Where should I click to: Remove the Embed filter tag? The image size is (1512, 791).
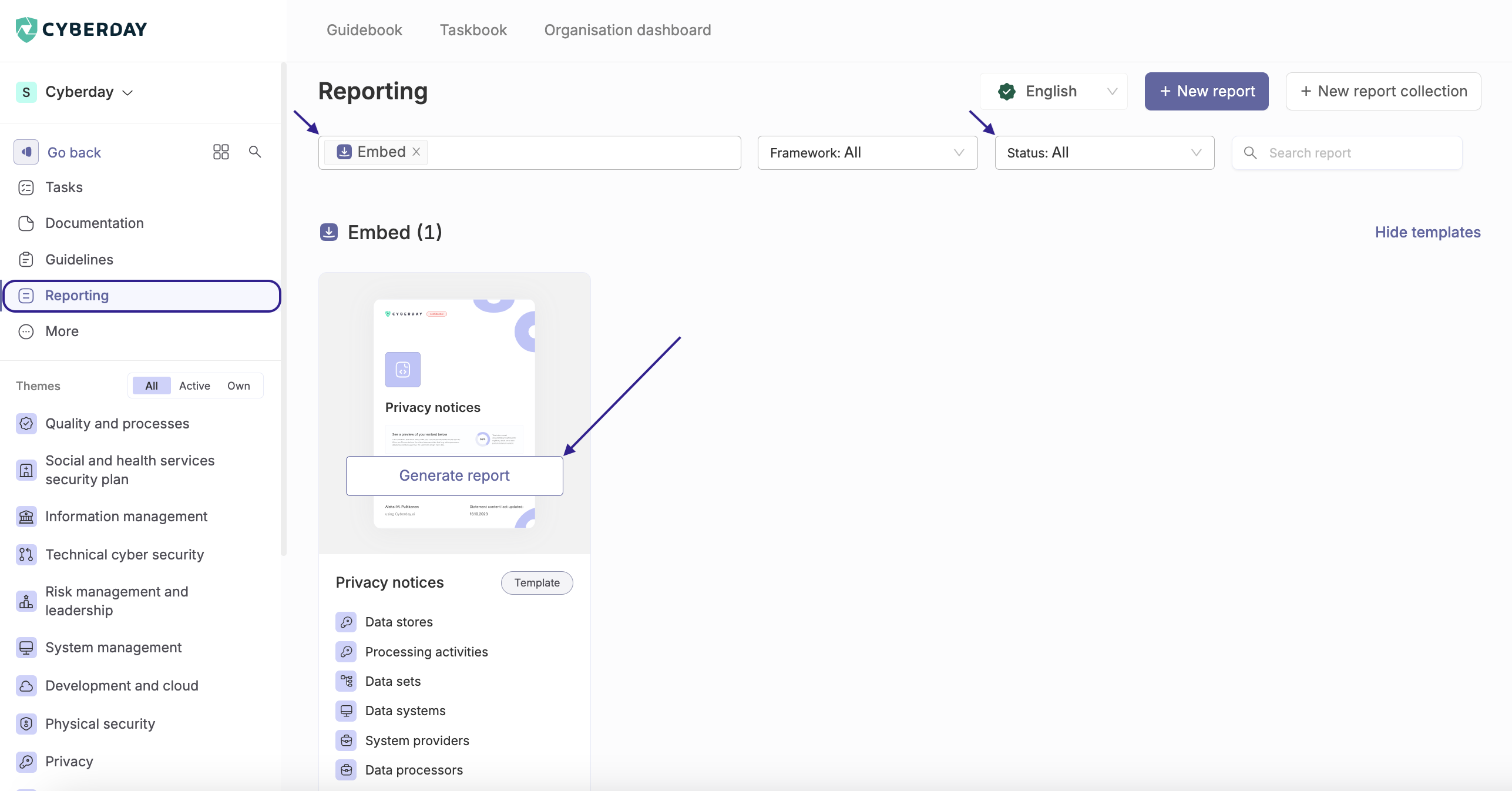pyautogui.click(x=416, y=152)
